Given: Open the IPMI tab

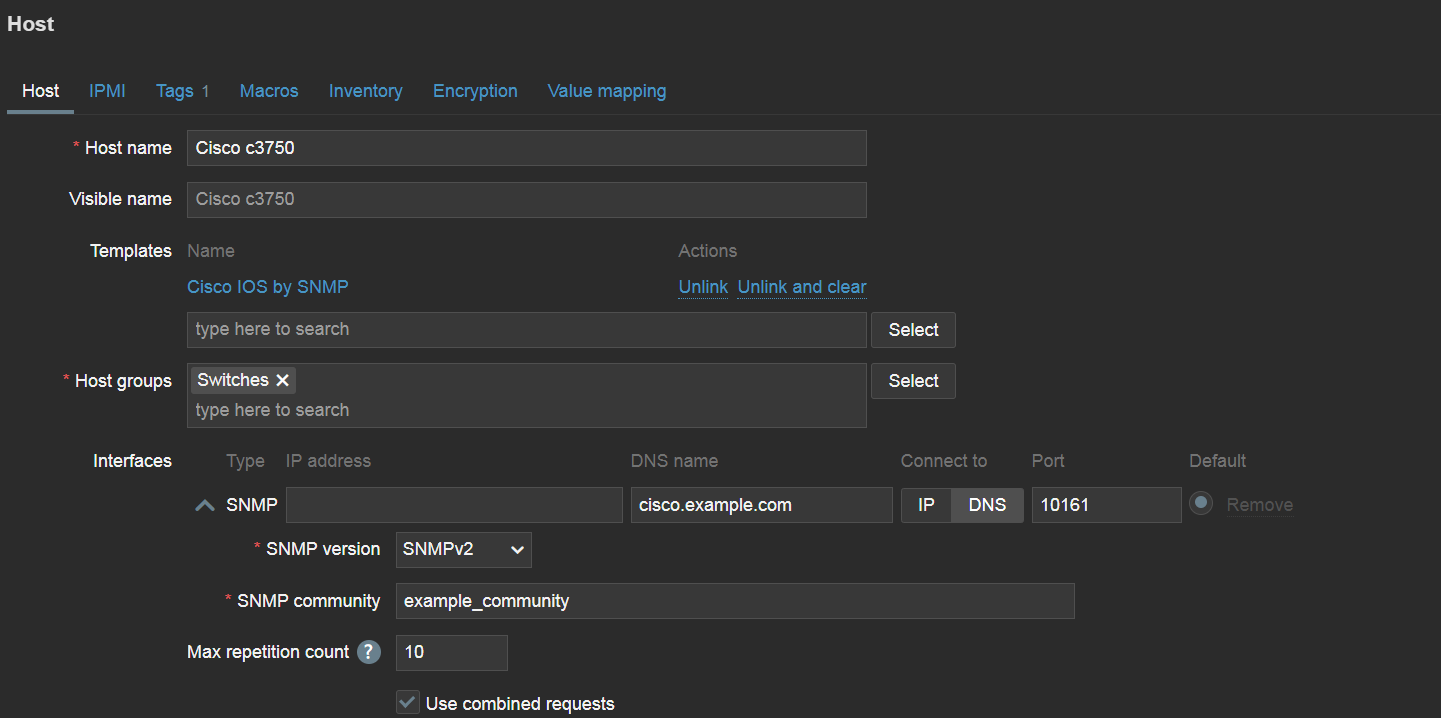Looking at the screenshot, I should [x=107, y=91].
